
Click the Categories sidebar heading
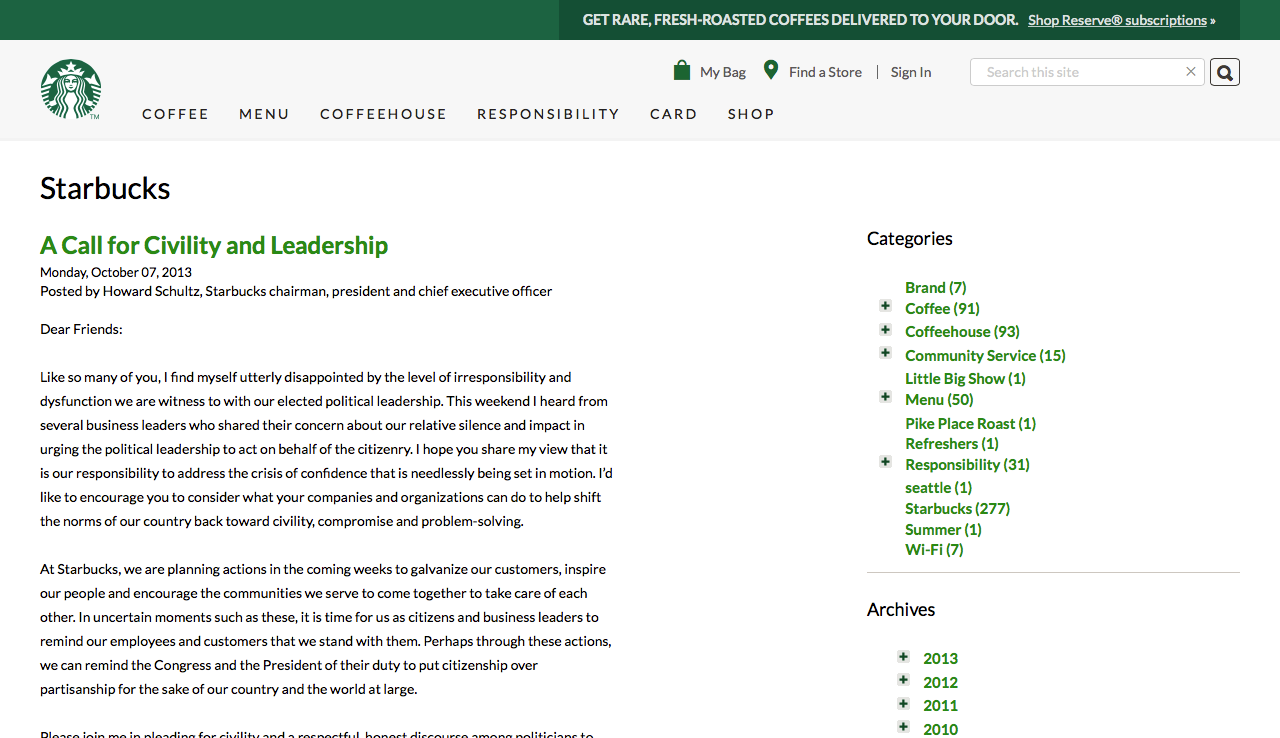coord(910,238)
